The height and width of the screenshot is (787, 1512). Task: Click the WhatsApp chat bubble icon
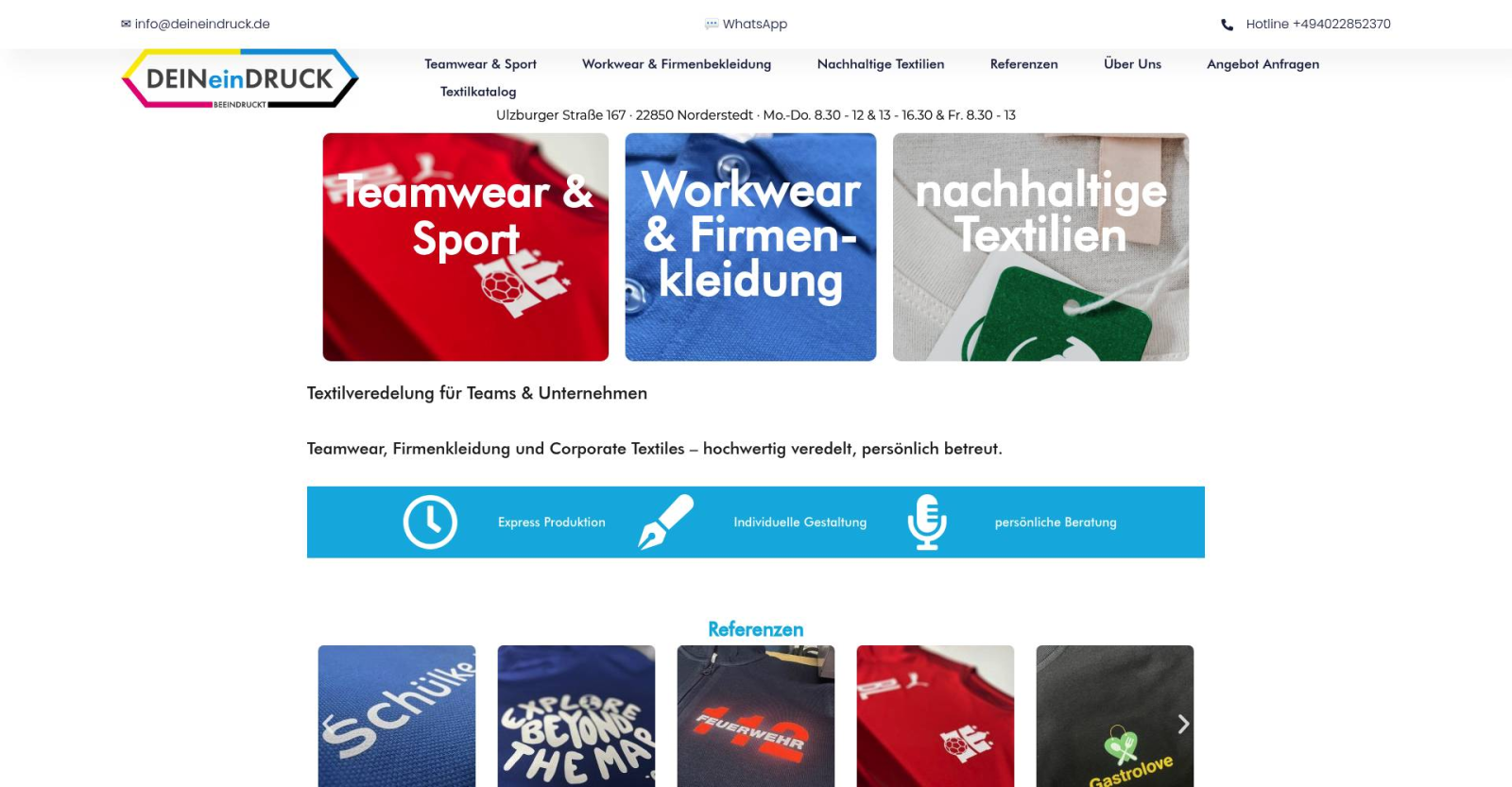(x=712, y=24)
